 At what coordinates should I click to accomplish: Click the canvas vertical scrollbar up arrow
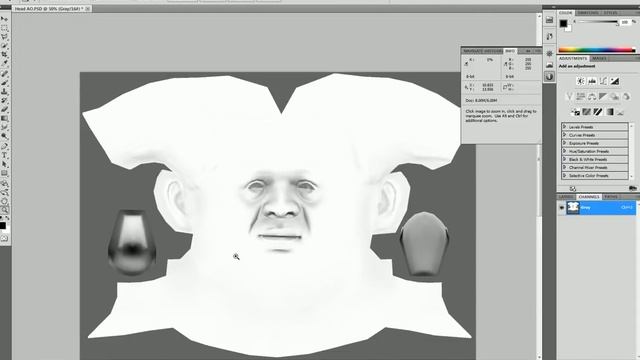539,17
